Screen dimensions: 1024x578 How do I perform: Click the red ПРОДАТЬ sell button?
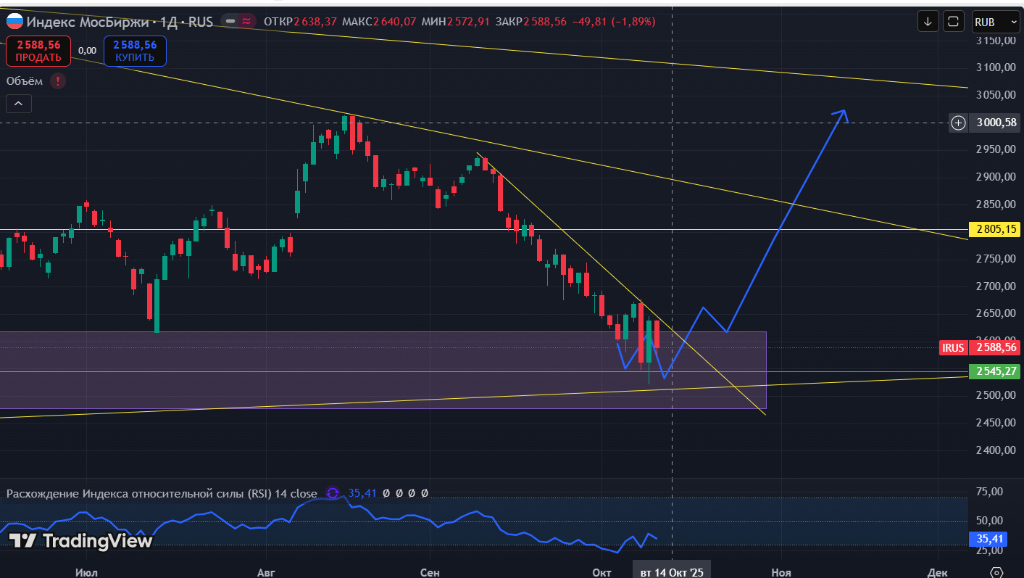38,51
